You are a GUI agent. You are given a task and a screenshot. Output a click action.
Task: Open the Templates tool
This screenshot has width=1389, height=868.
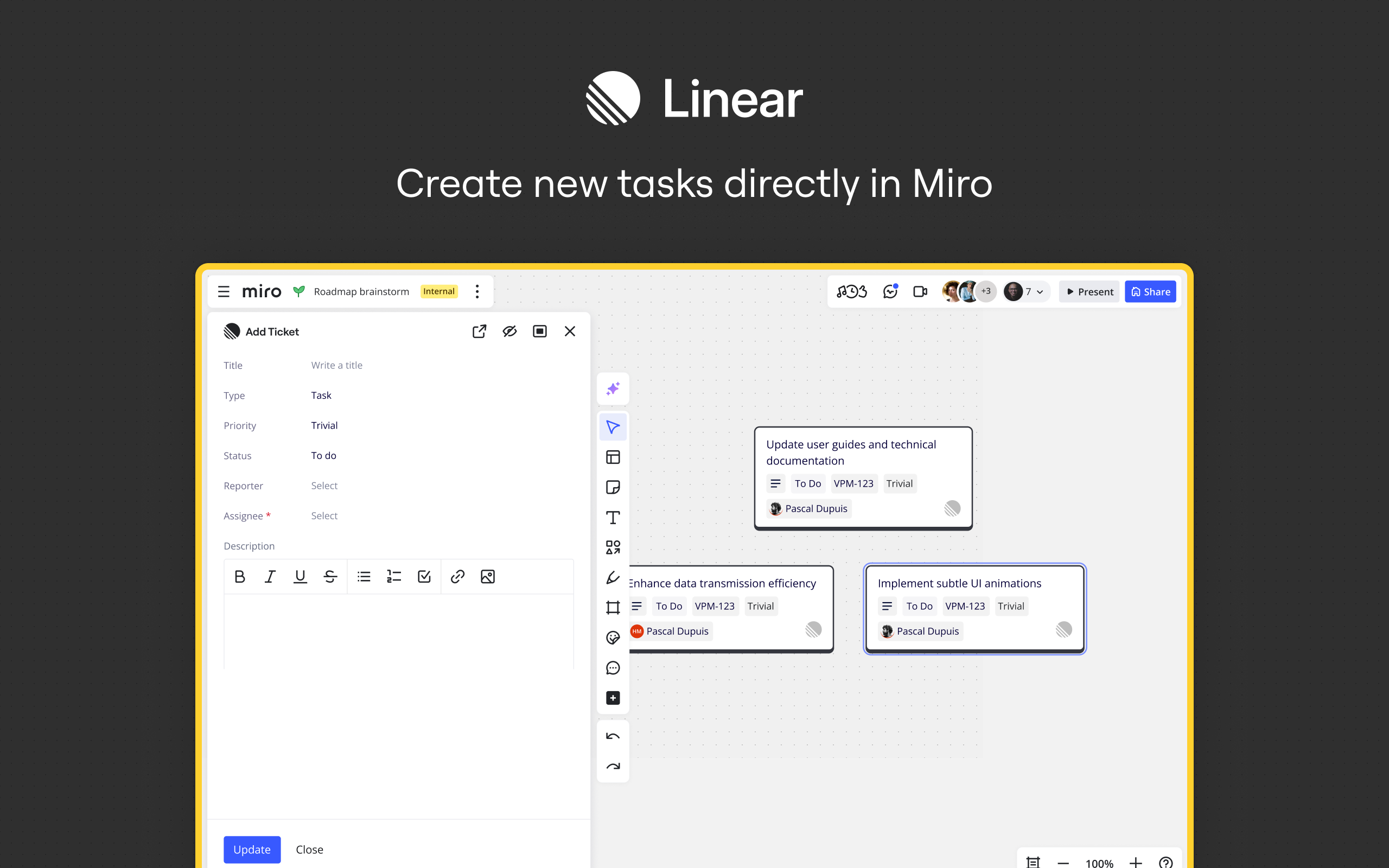pyautogui.click(x=613, y=457)
